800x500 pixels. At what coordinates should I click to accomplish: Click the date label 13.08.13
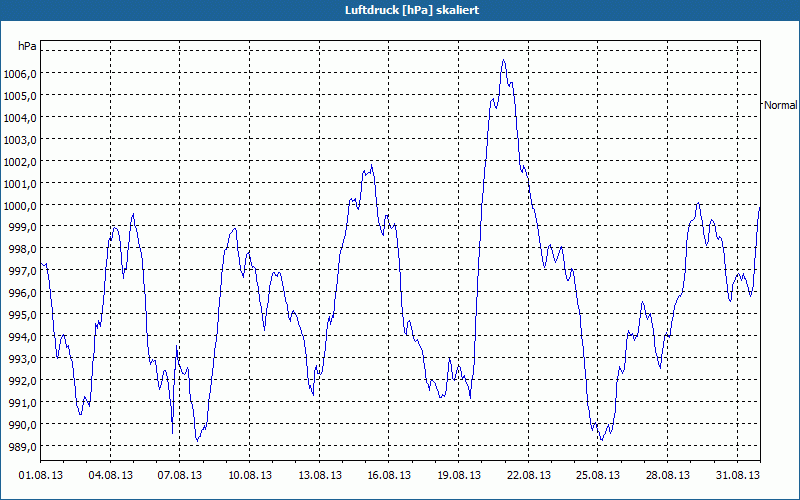point(319,475)
